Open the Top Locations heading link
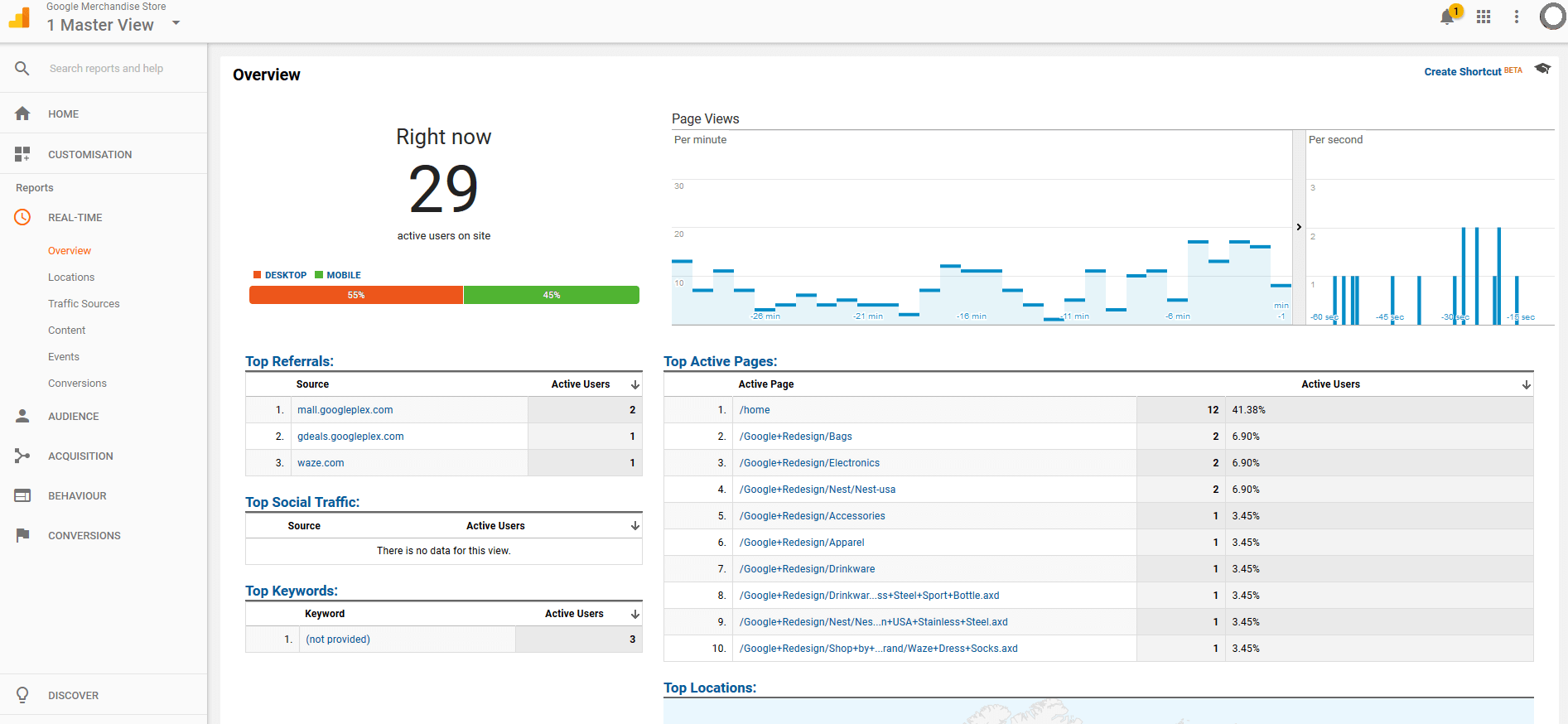1568x724 pixels. (x=710, y=688)
